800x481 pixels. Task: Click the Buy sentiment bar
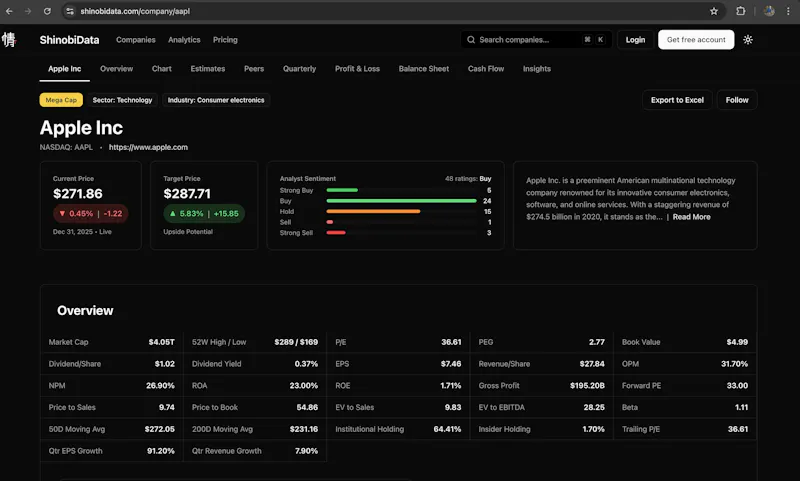402,201
